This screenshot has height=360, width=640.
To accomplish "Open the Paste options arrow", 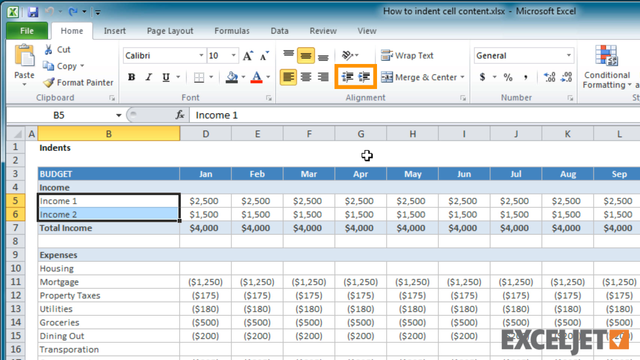I will click(24, 84).
